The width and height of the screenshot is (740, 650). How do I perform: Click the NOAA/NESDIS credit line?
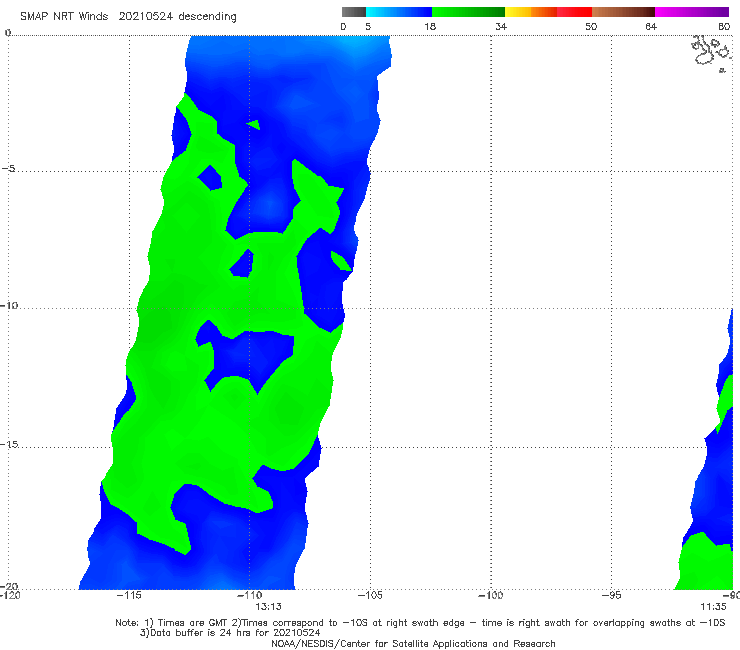pos(413,644)
